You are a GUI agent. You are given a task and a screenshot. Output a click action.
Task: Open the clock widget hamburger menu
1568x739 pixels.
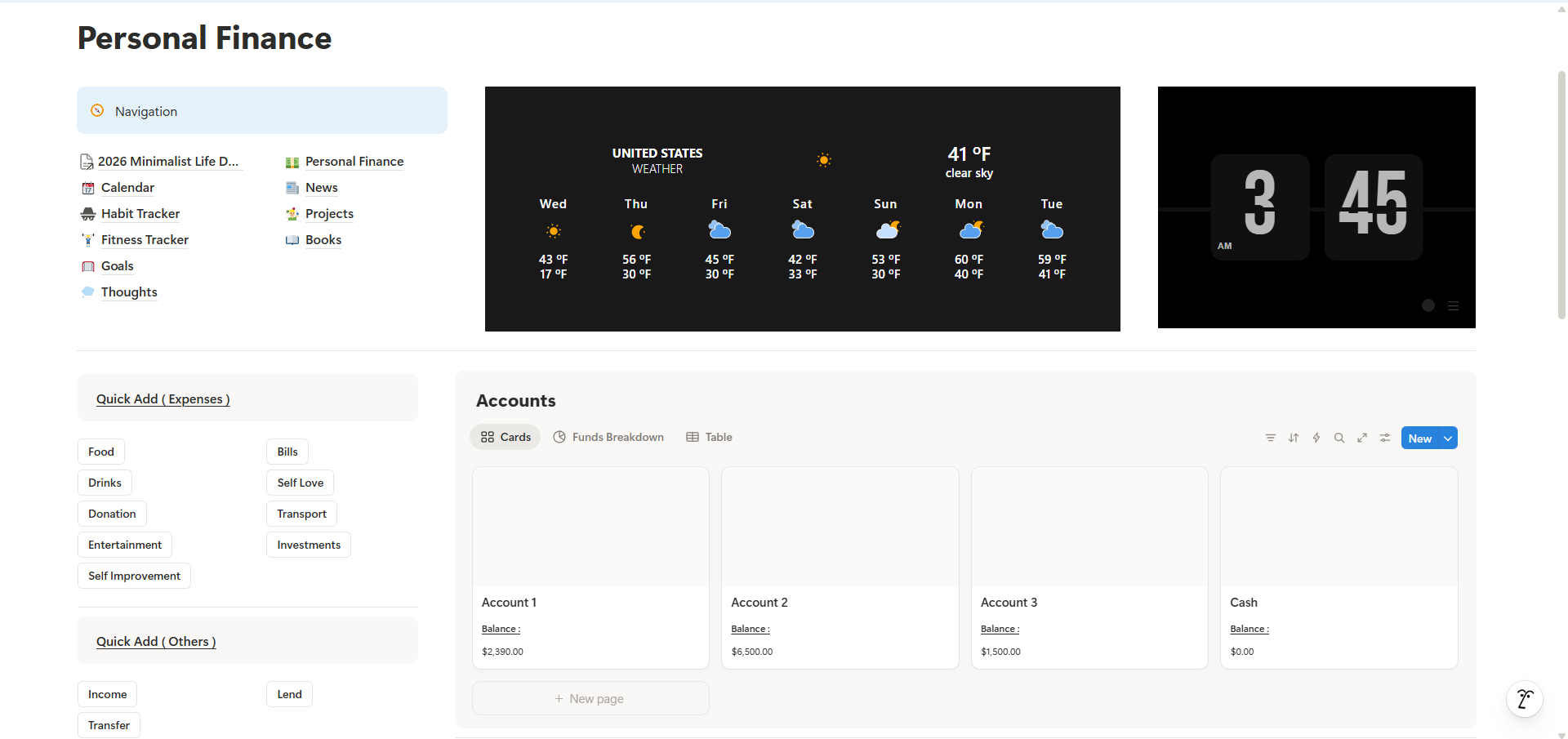[x=1454, y=305]
